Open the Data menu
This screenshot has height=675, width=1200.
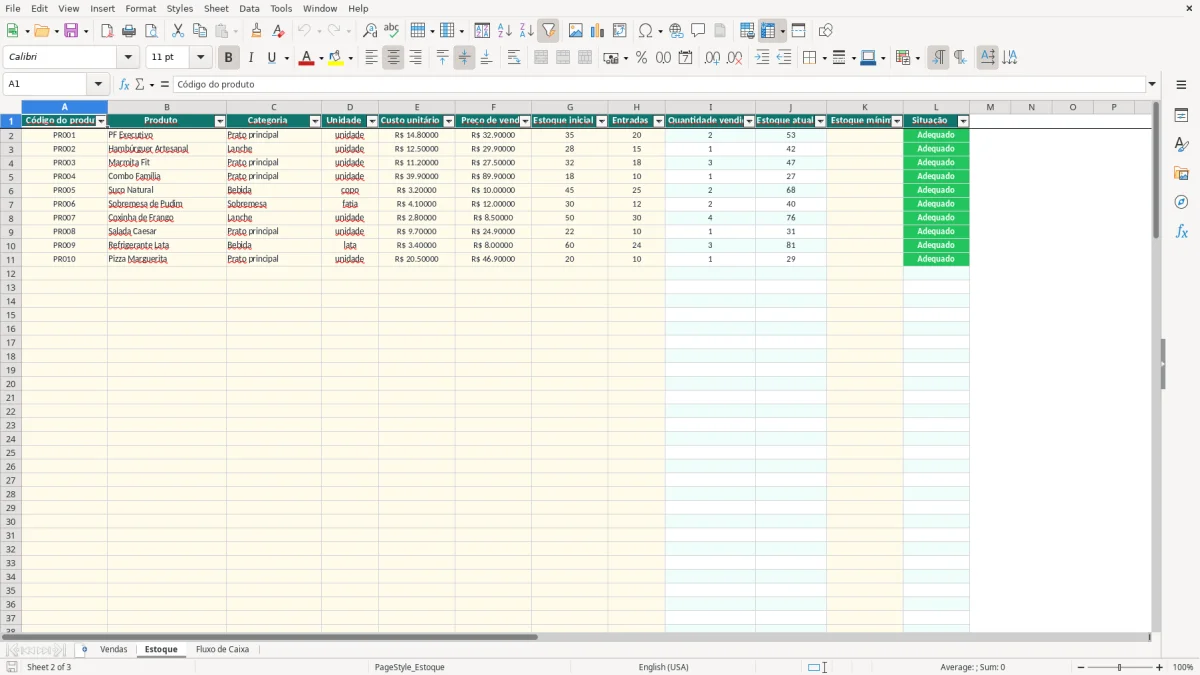coord(249,8)
